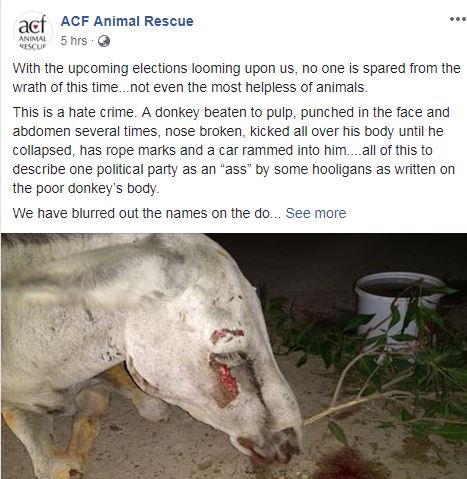
Task: Open the injured donkey photo
Action: [x=234, y=356]
